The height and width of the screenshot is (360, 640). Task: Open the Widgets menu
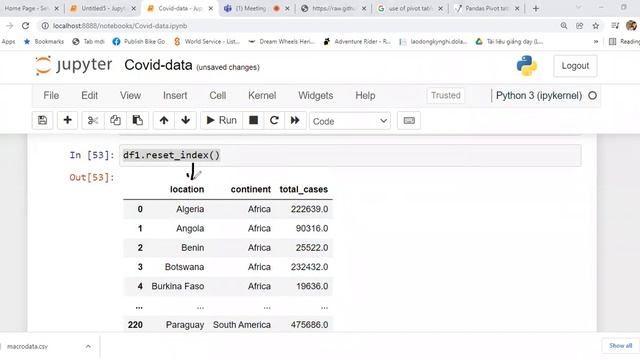point(316,96)
